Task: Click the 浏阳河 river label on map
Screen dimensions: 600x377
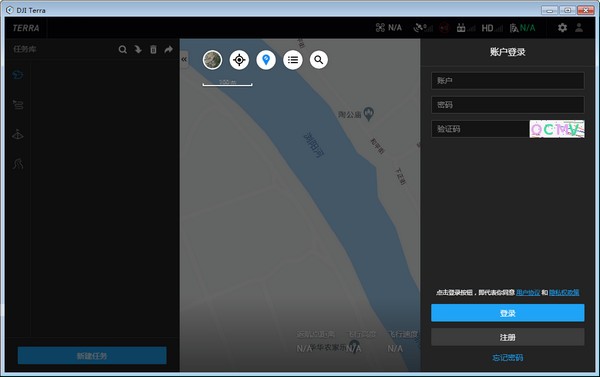Action: [x=314, y=145]
